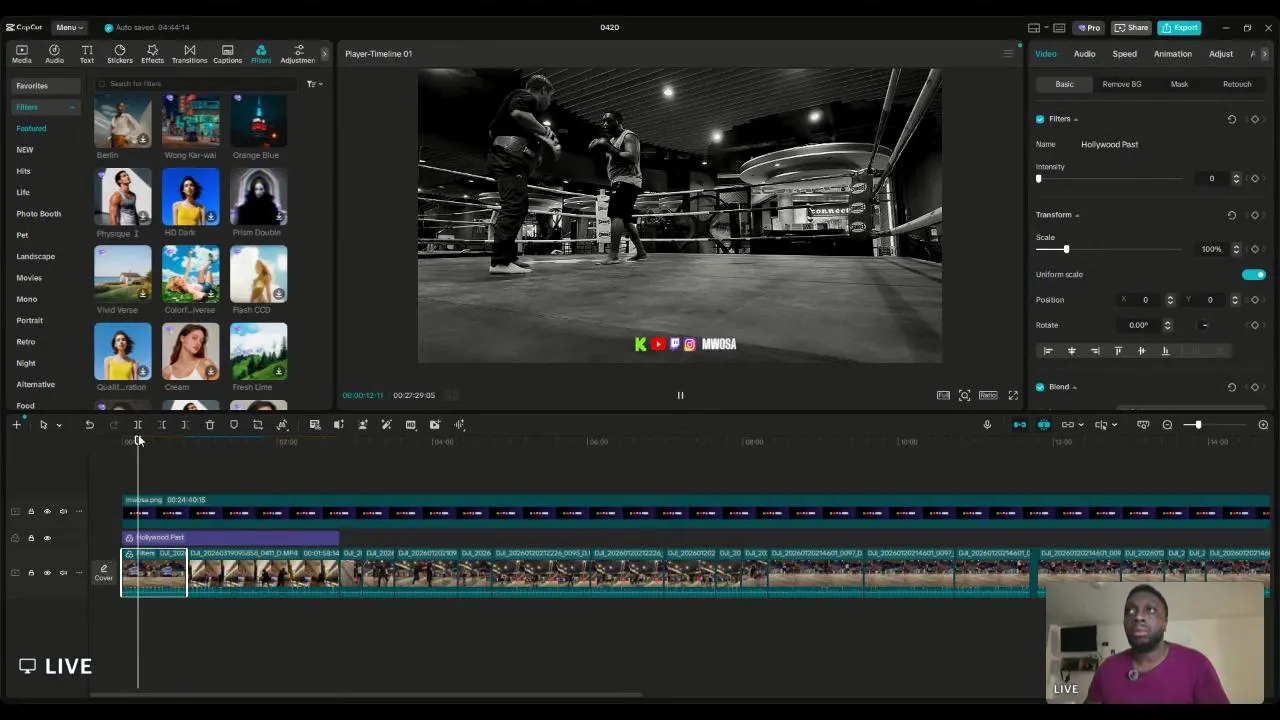
Task: Select the Mono filter category
Action: pyautogui.click(x=27, y=299)
